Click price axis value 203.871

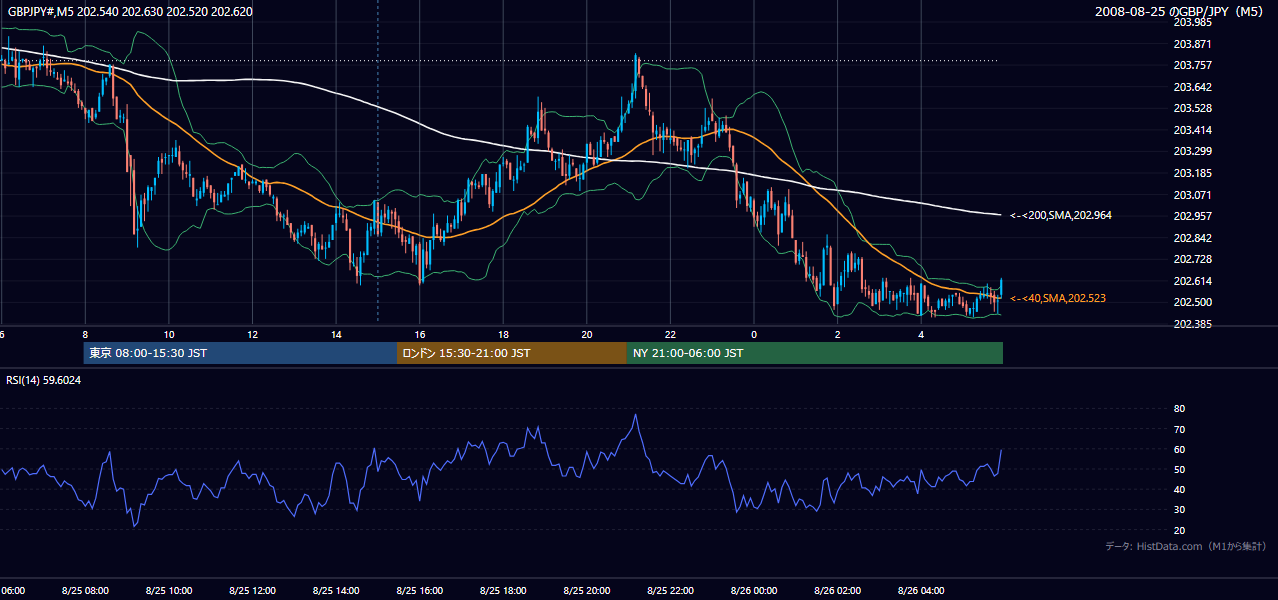pos(1192,44)
